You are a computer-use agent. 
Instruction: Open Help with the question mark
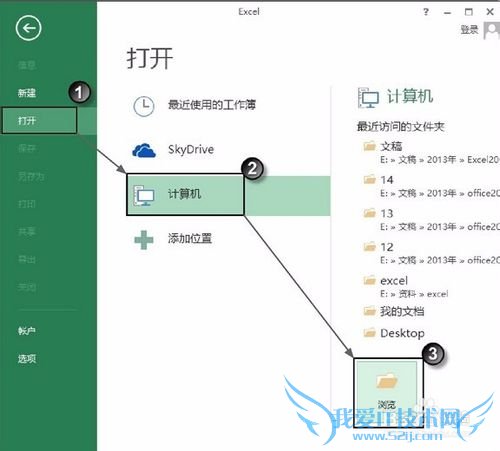coord(426,12)
